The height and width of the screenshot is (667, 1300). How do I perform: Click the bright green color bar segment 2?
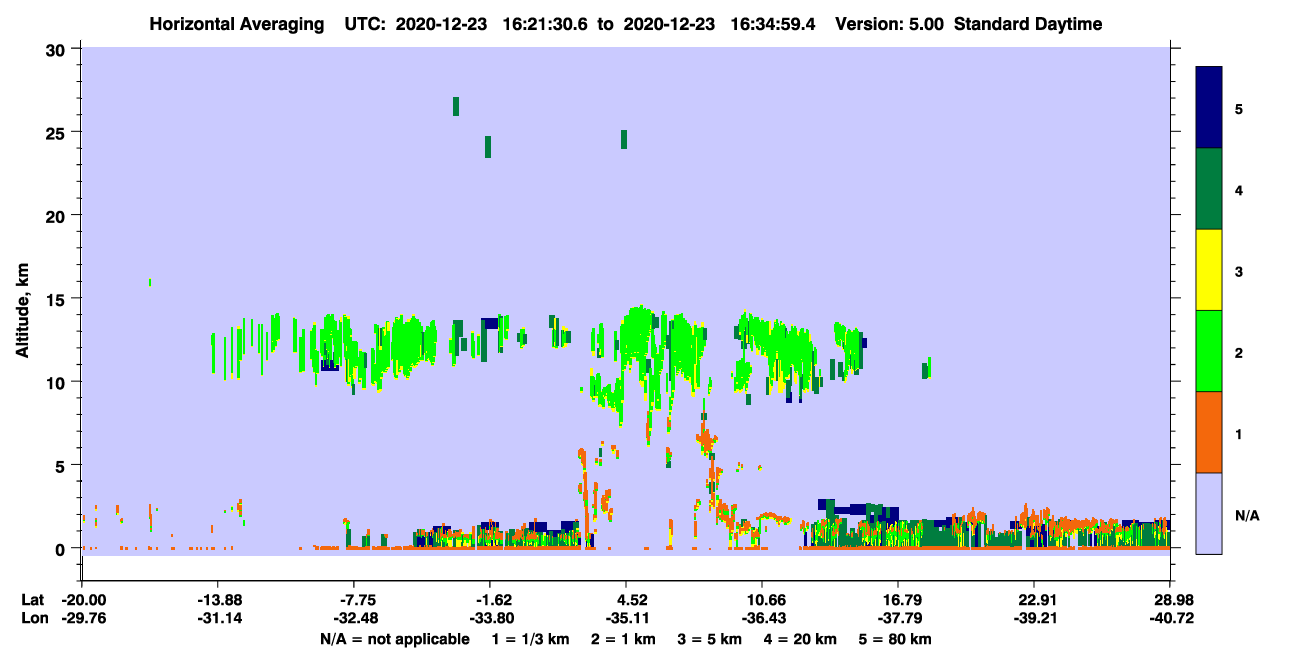[1209, 351]
